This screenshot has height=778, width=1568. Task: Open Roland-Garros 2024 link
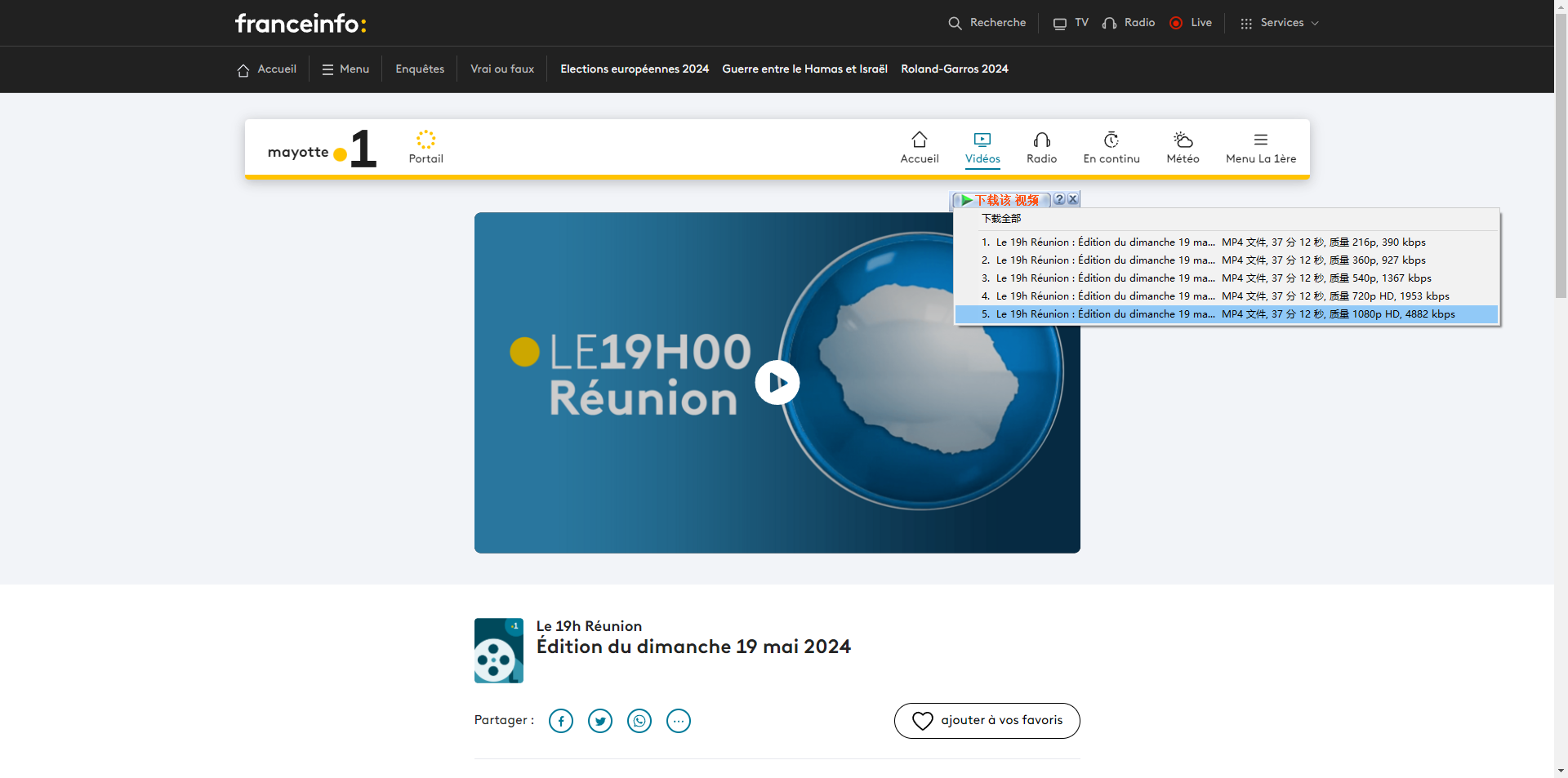pos(955,69)
